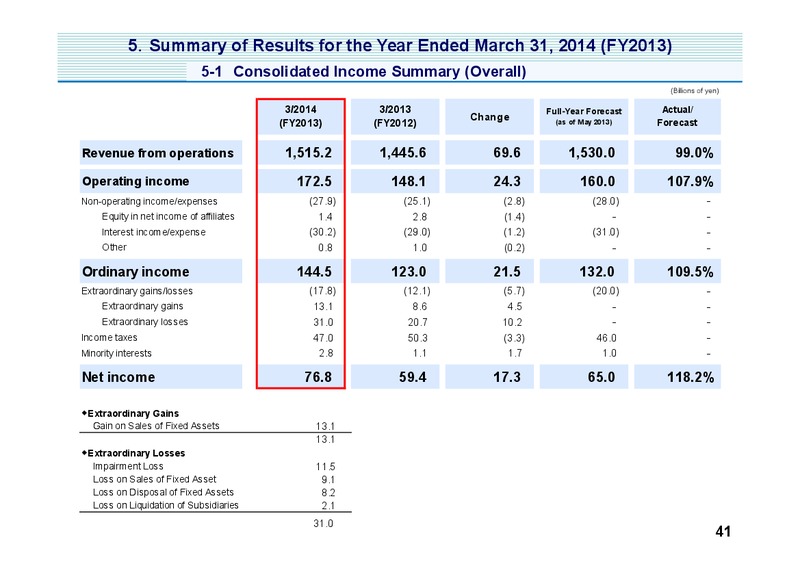
Task: Click the revenue forecast value 1,530.0
Action: click(591, 153)
